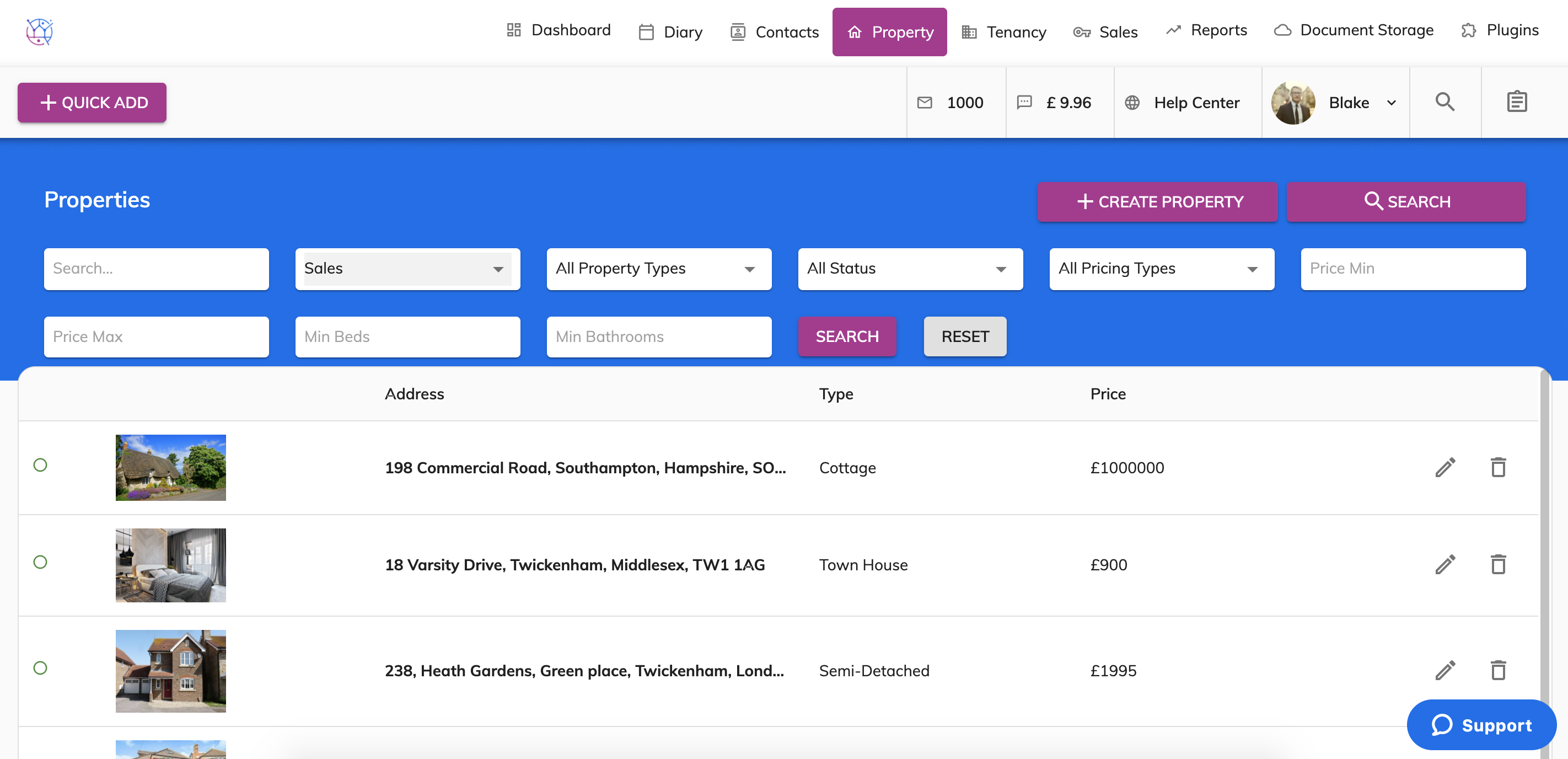The width and height of the screenshot is (1568, 759).
Task: Open the clipboard notes icon
Action: 1516,101
